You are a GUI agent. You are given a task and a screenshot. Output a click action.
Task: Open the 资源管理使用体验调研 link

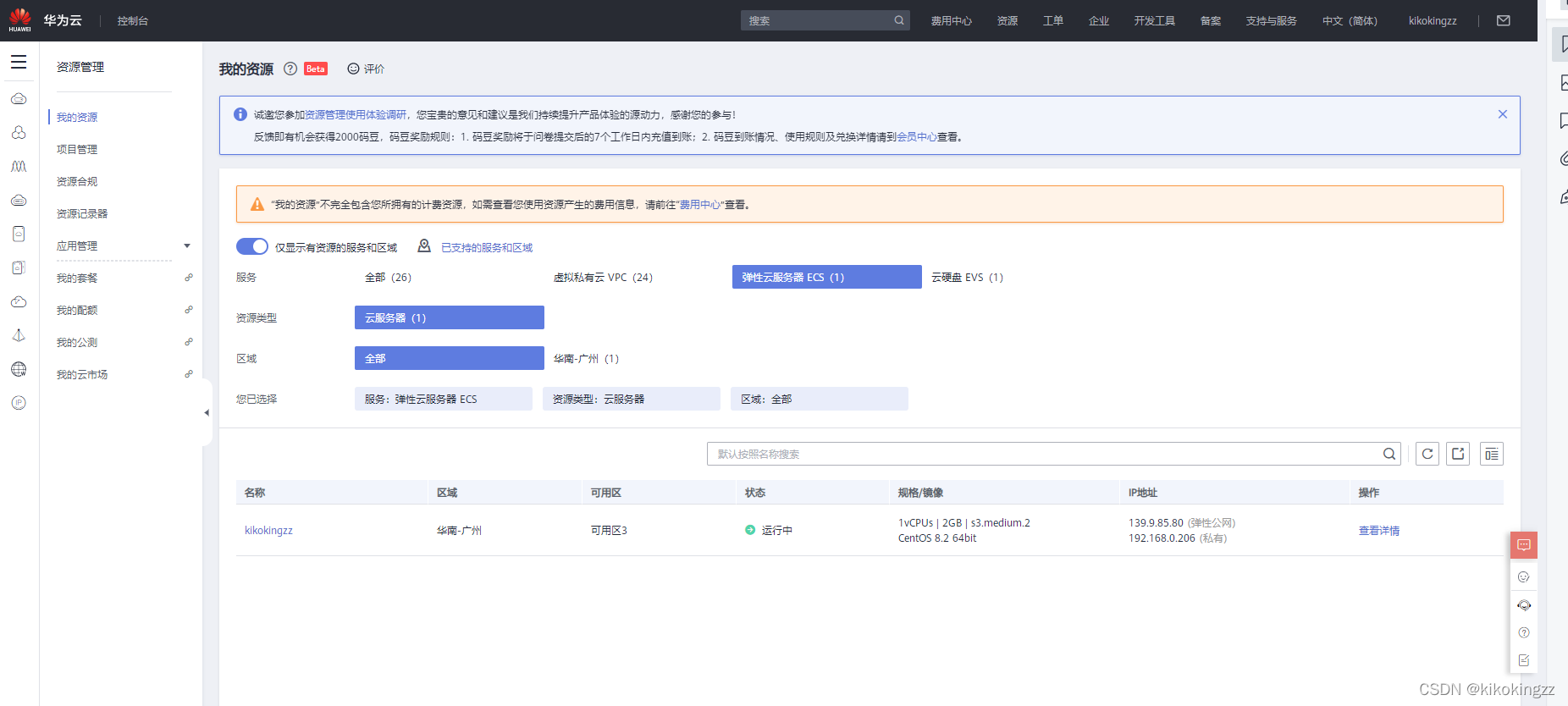356,114
